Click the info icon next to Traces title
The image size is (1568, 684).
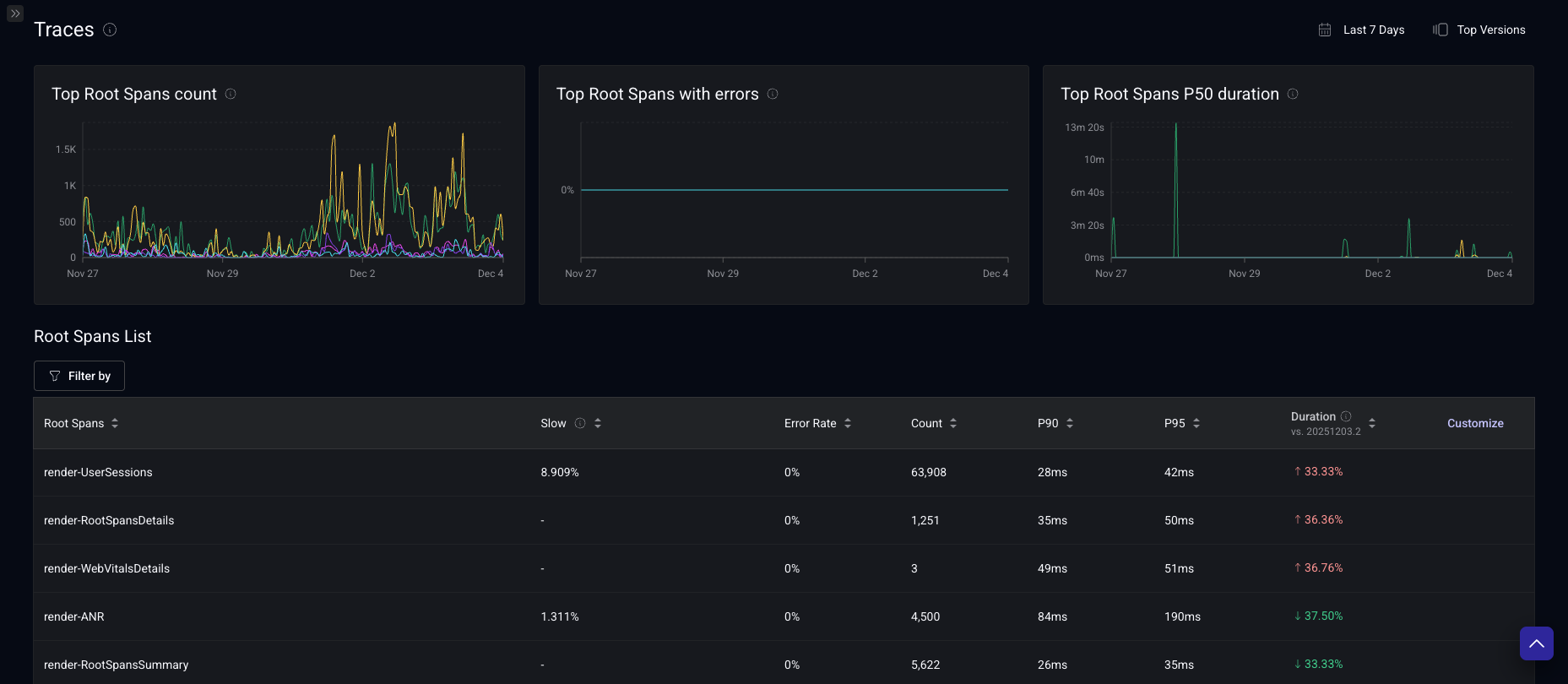110,30
